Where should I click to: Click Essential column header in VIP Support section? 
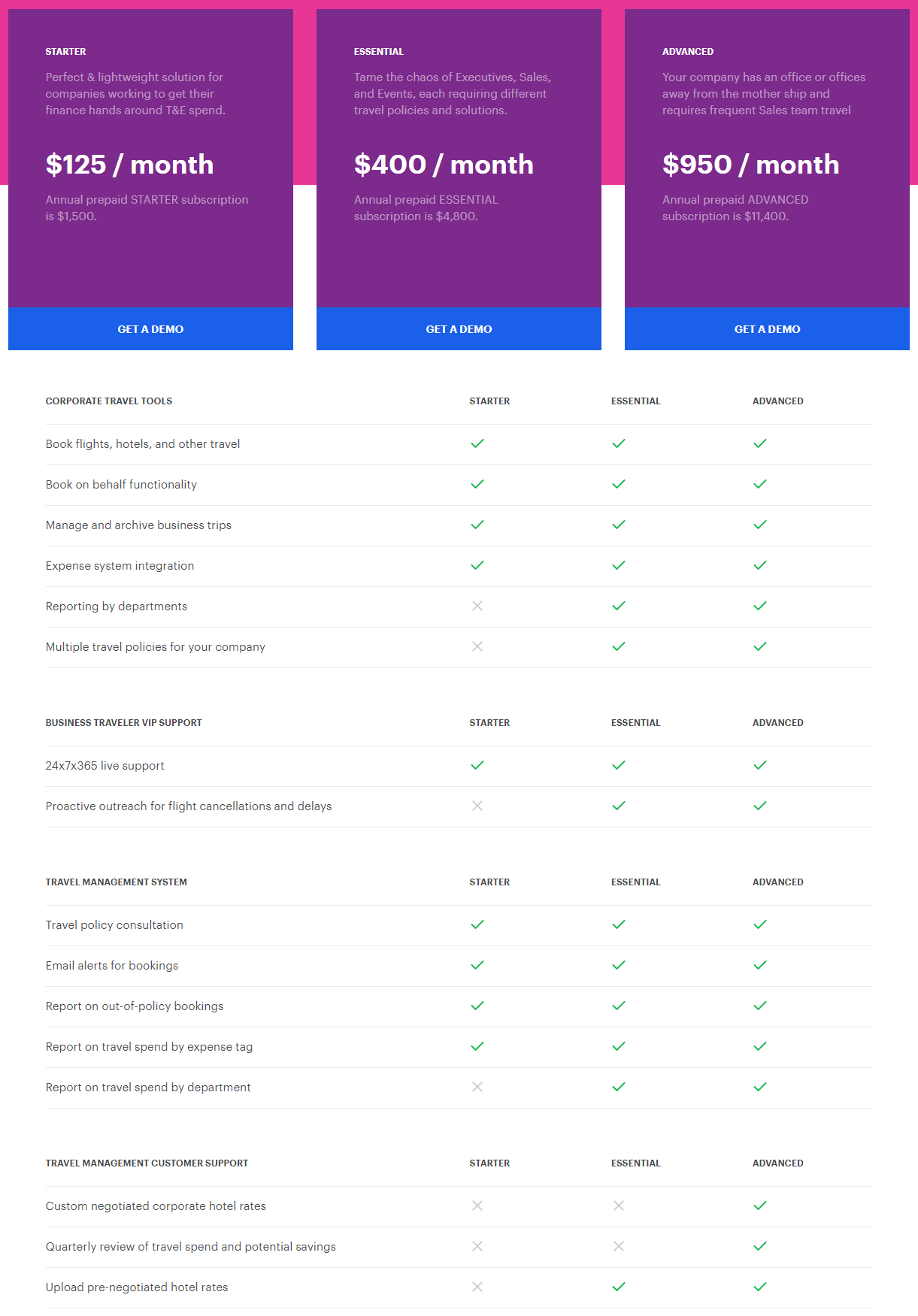point(635,723)
